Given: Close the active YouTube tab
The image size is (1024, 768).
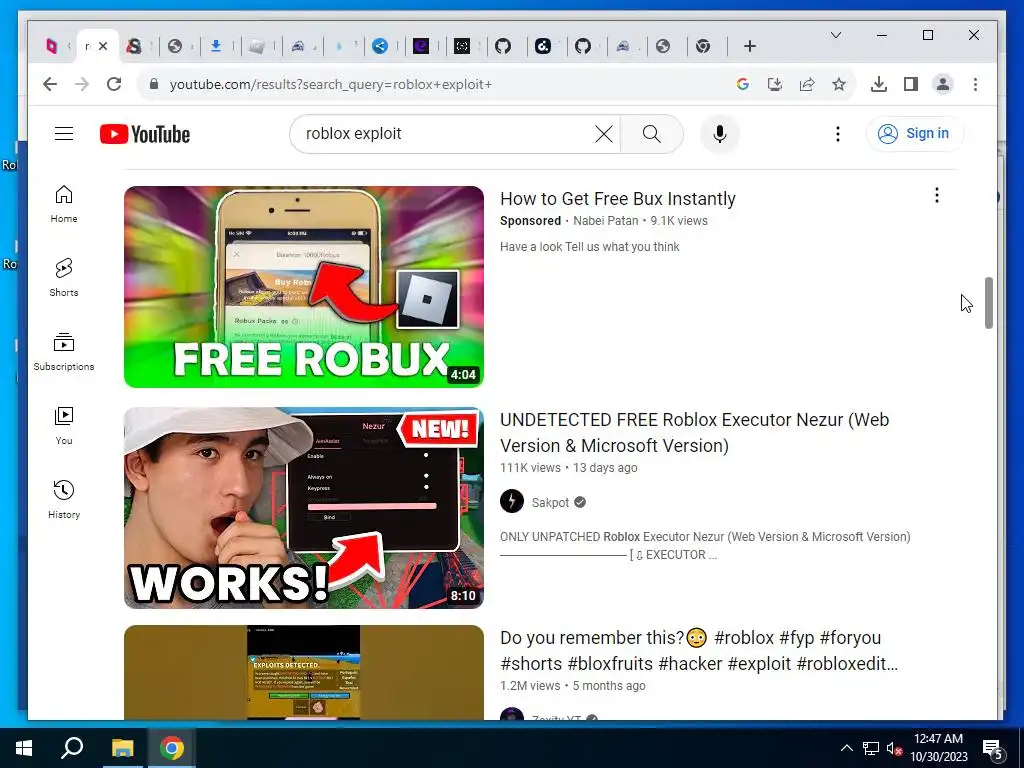Looking at the screenshot, I should [x=103, y=46].
